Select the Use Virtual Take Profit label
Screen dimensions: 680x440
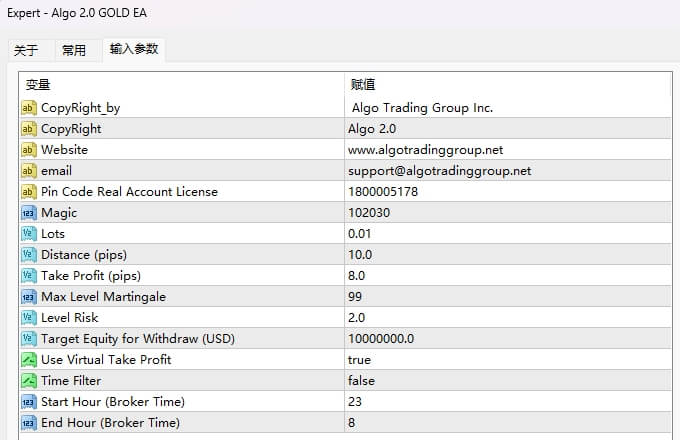(x=106, y=359)
